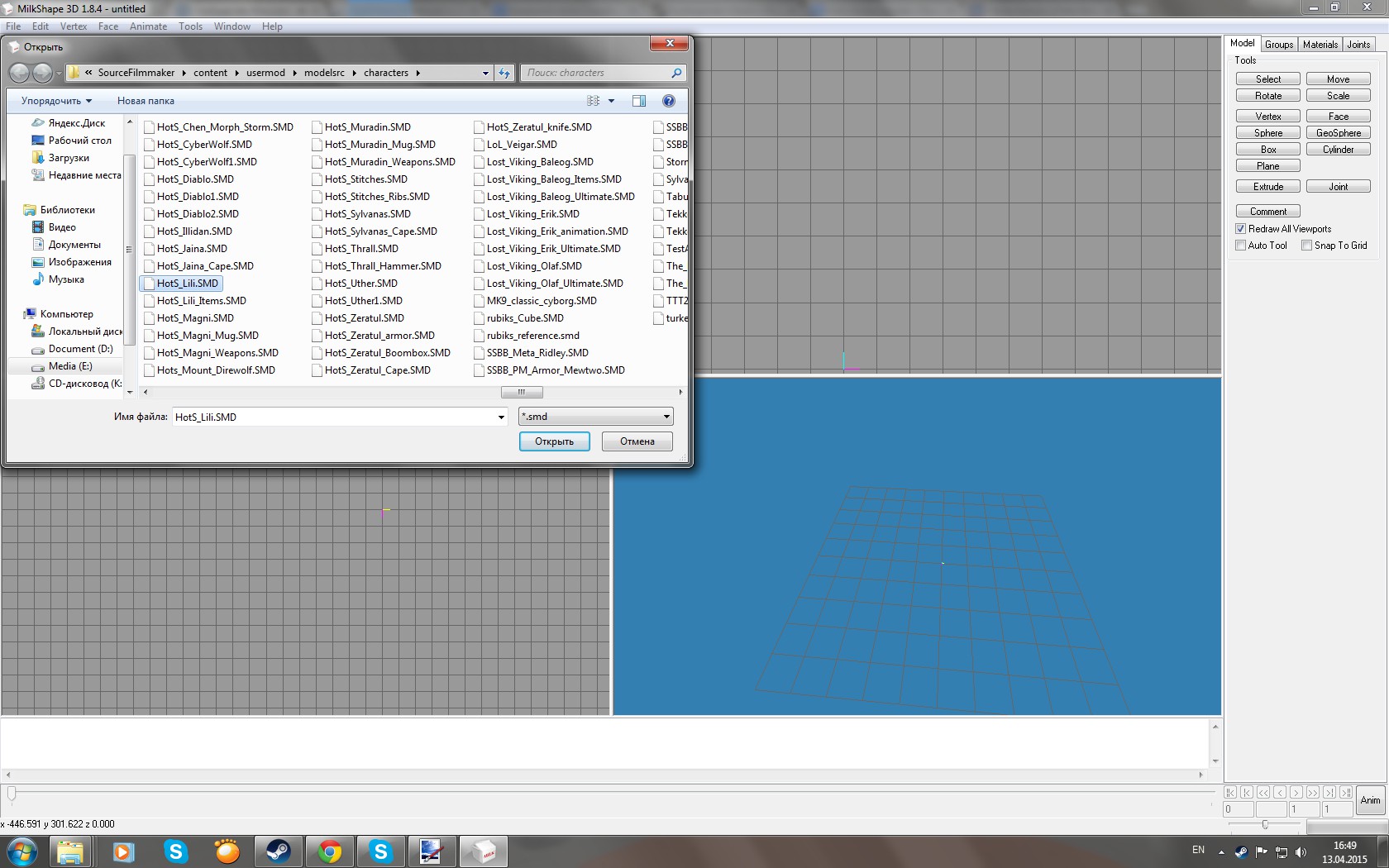The height and width of the screenshot is (868, 1389).
Task: Open the Tools menu
Action: tap(190, 26)
